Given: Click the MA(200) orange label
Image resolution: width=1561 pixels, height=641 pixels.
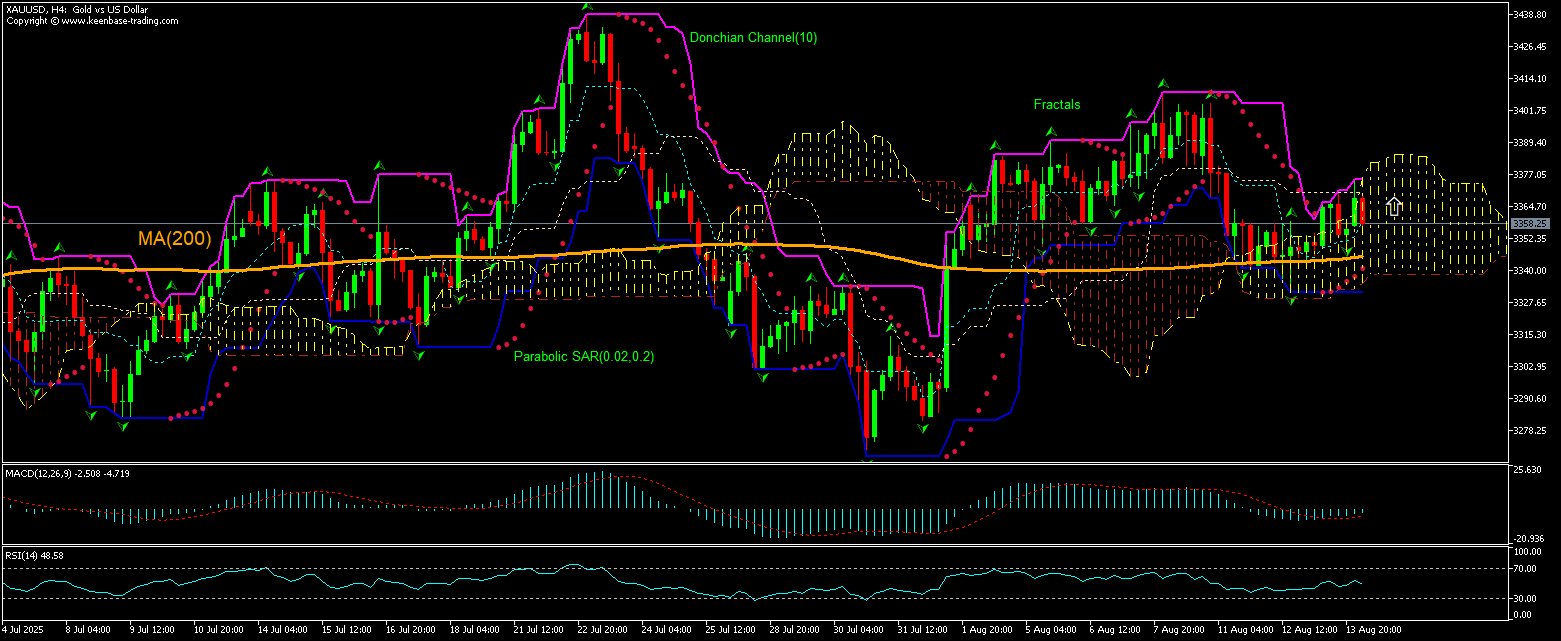Looking at the screenshot, I should pyautogui.click(x=175, y=238).
